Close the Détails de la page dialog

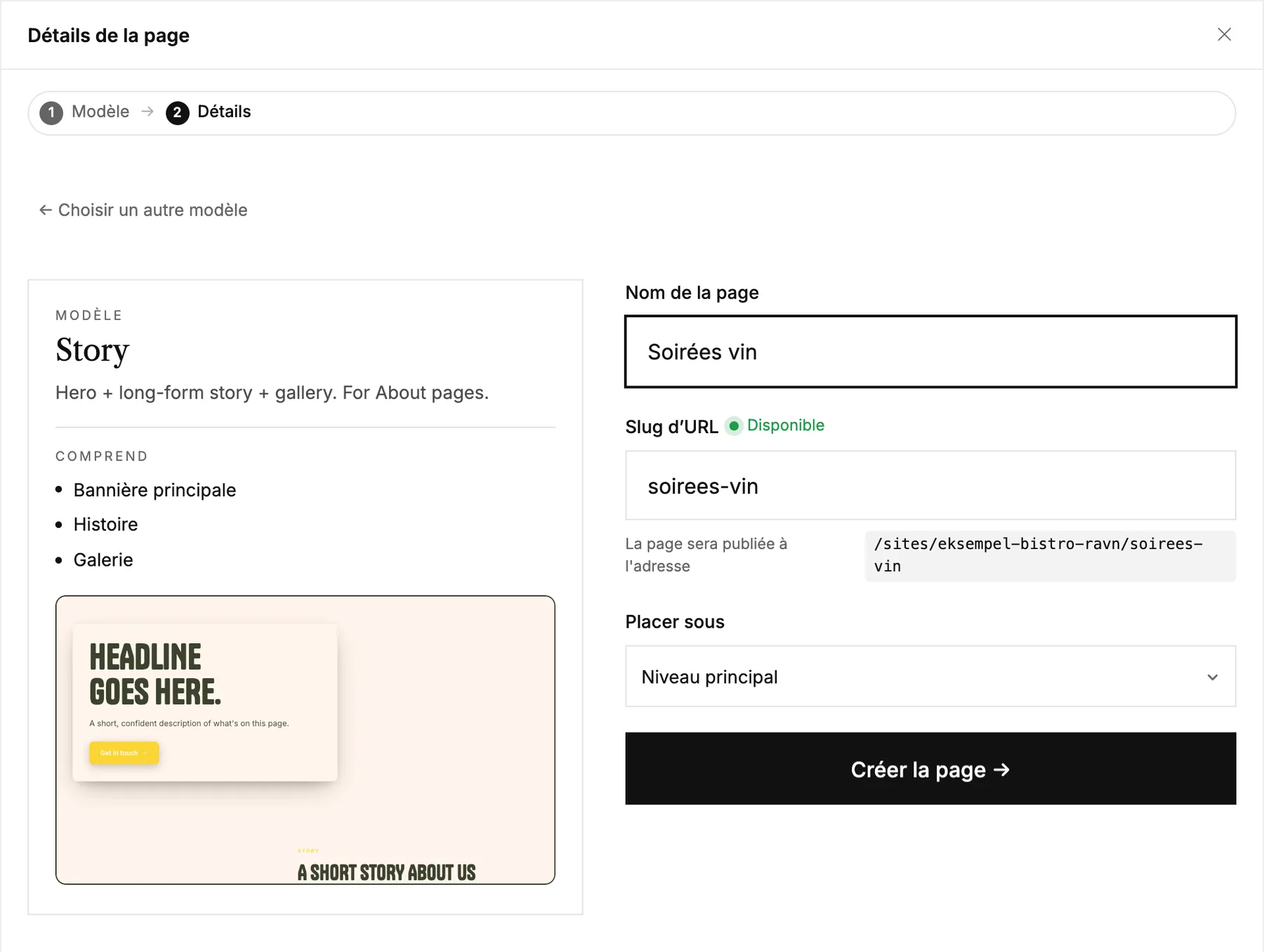[1224, 34]
